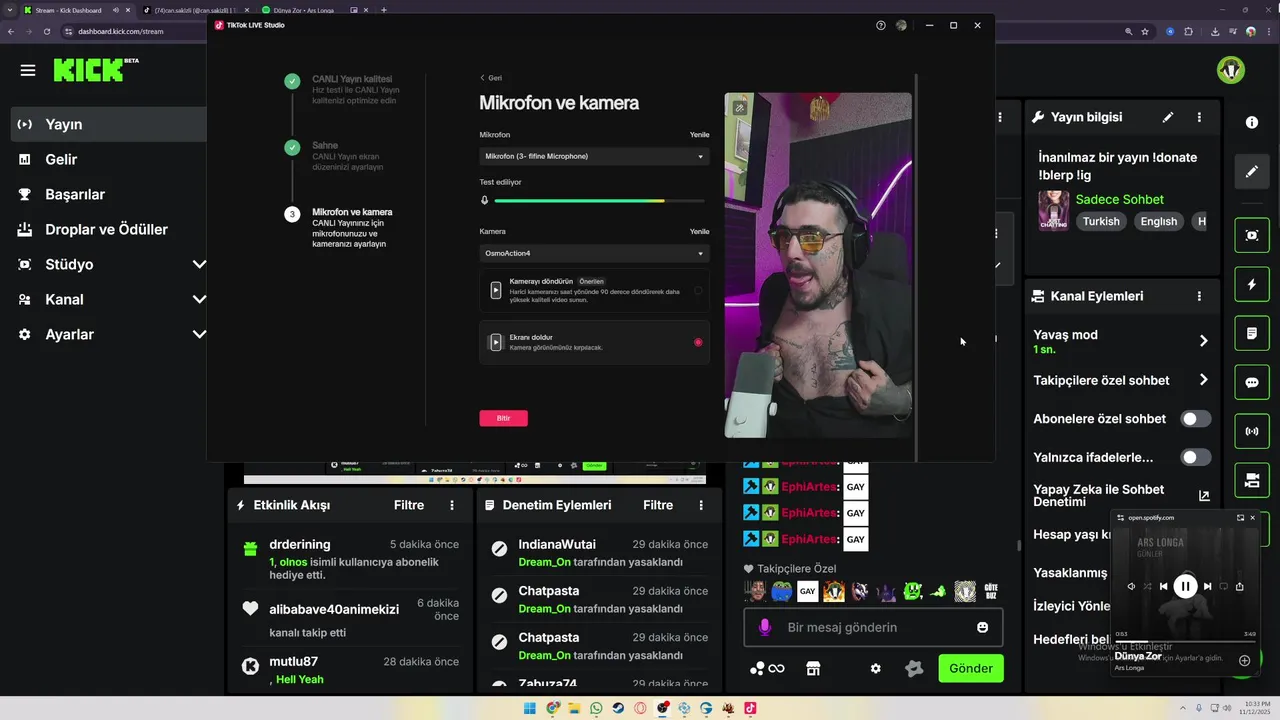Click Yenile next to Mikrofon

click(699, 134)
